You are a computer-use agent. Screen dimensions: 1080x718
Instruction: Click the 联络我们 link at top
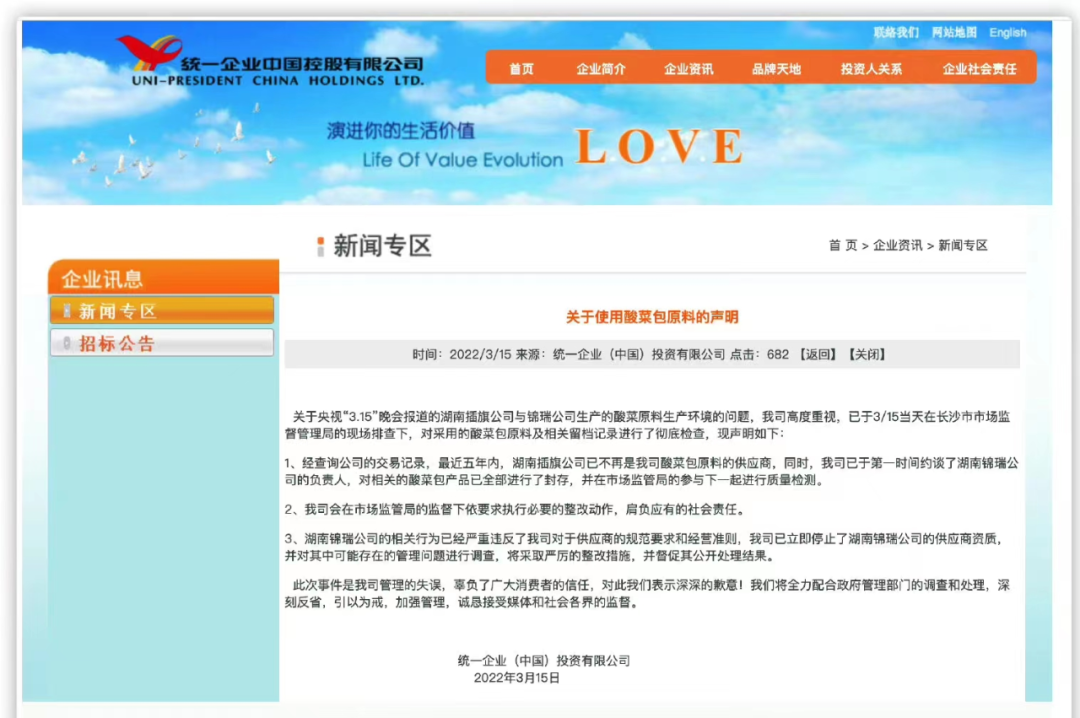coord(896,32)
